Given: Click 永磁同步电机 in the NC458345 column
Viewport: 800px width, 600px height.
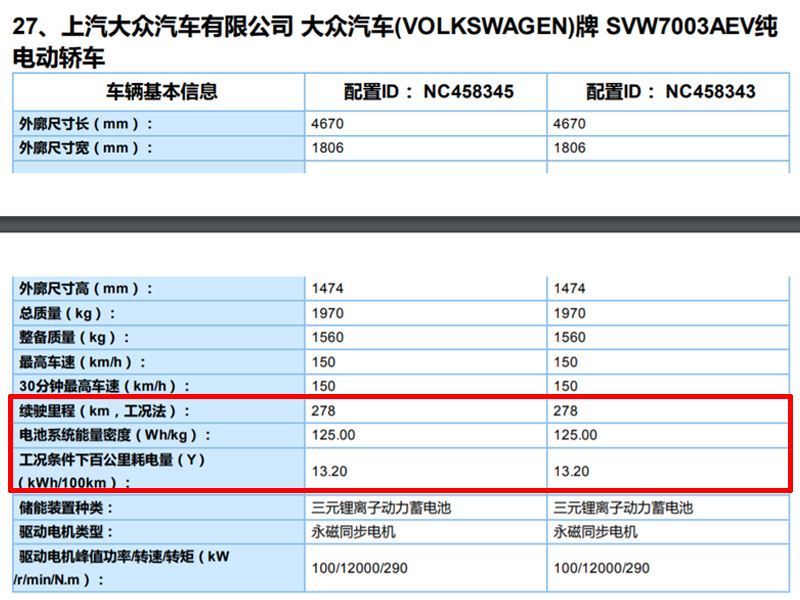Looking at the screenshot, I should click(354, 532).
